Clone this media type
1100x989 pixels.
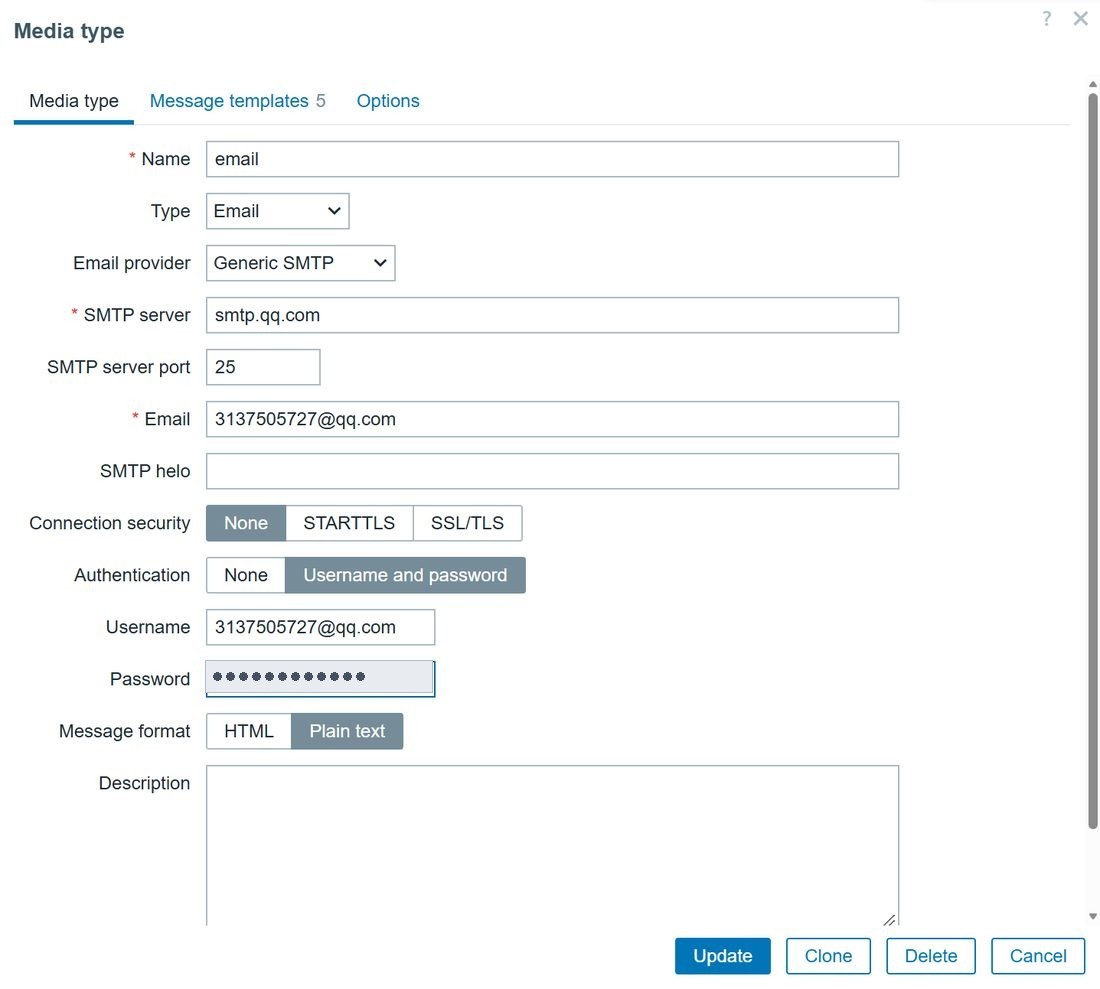829,956
